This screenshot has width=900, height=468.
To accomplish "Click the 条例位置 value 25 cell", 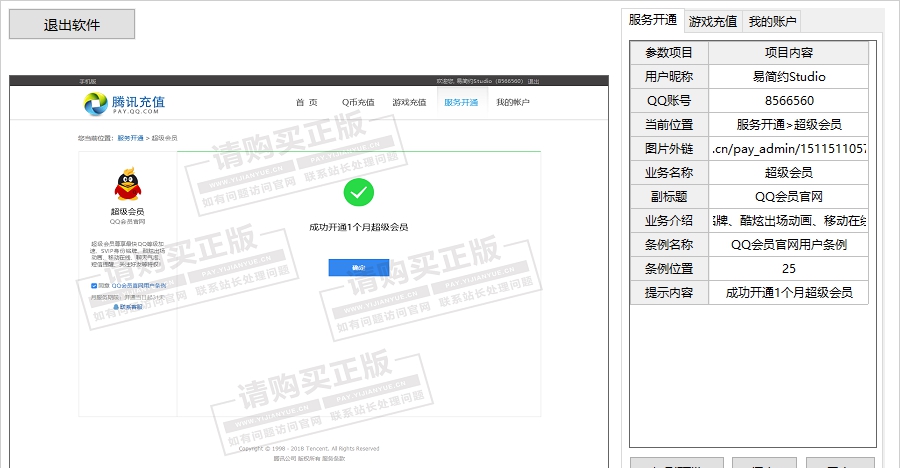I will 789,268.
